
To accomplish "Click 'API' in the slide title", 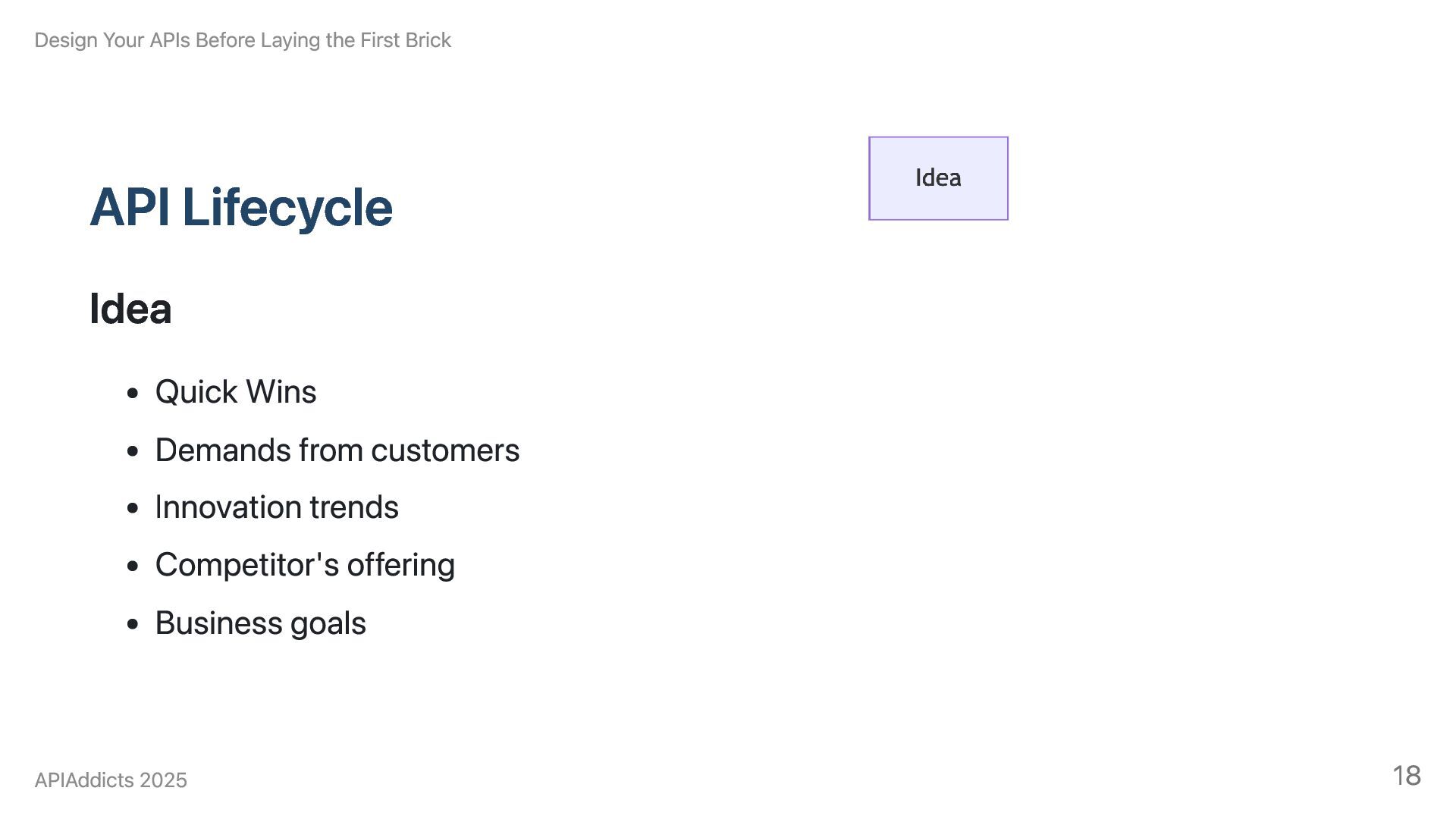I will coord(129,207).
